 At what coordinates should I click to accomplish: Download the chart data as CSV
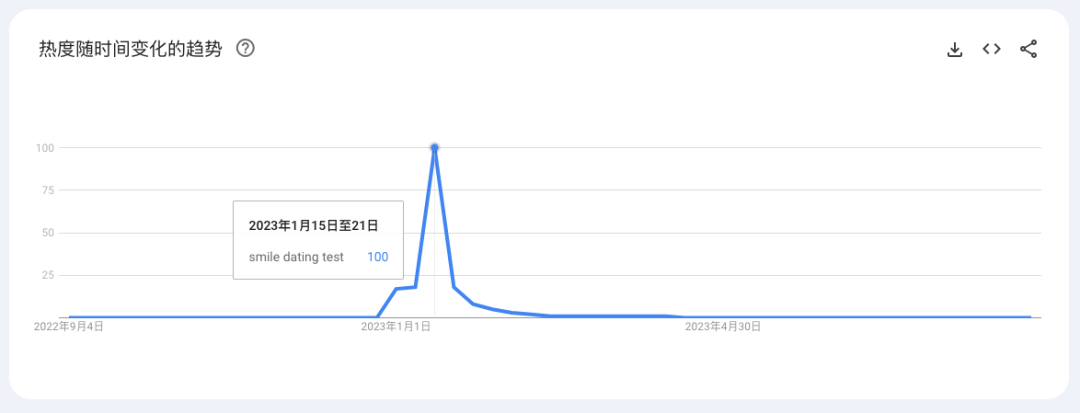point(954,49)
